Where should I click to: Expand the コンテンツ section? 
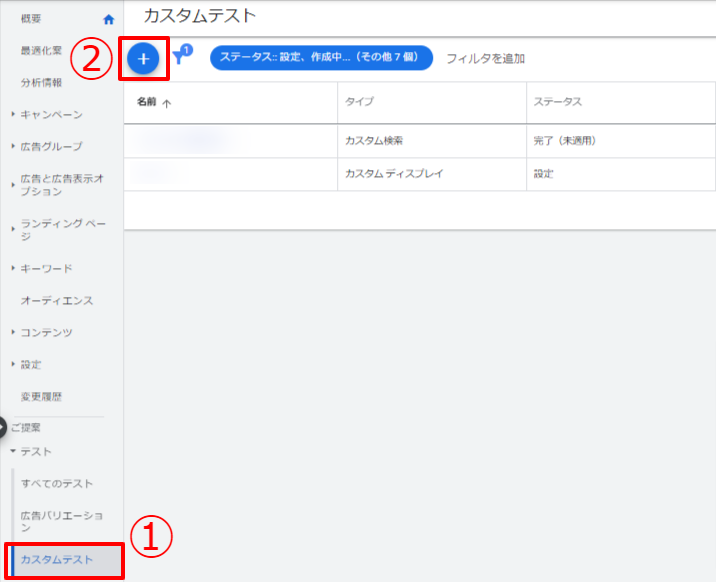[13, 333]
